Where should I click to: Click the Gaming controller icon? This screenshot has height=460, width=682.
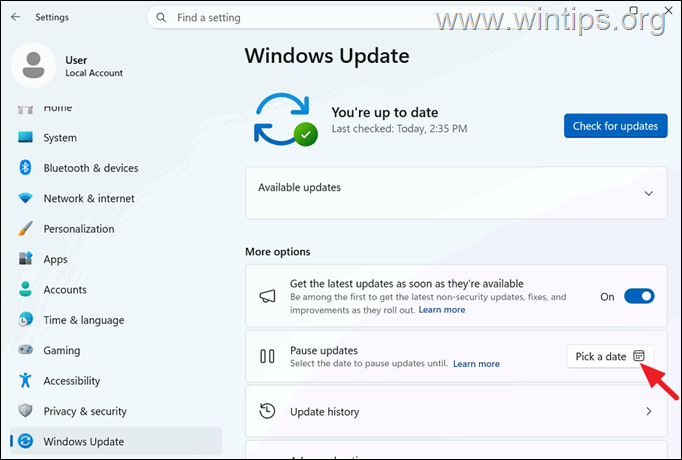(25, 350)
